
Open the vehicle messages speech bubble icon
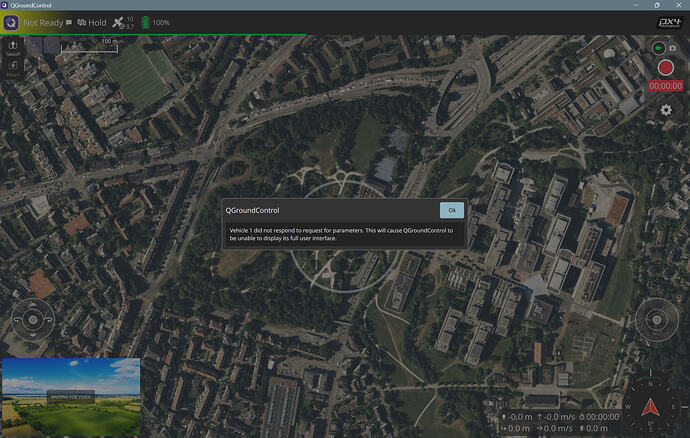69,22
